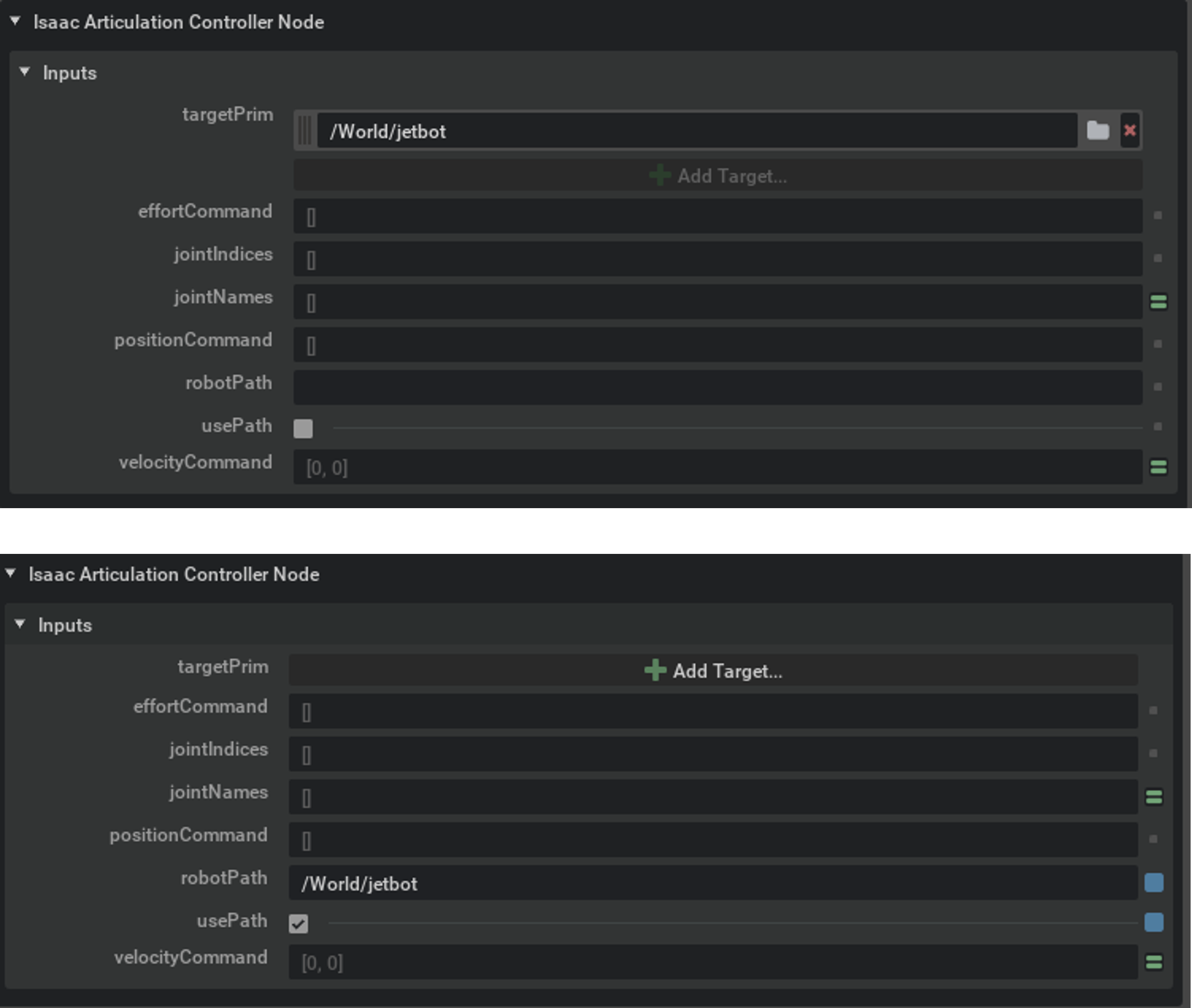This screenshot has height=1008, width=1192.
Task: Click the empty robotPath field in top panel
Action: click(x=717, y=388)
